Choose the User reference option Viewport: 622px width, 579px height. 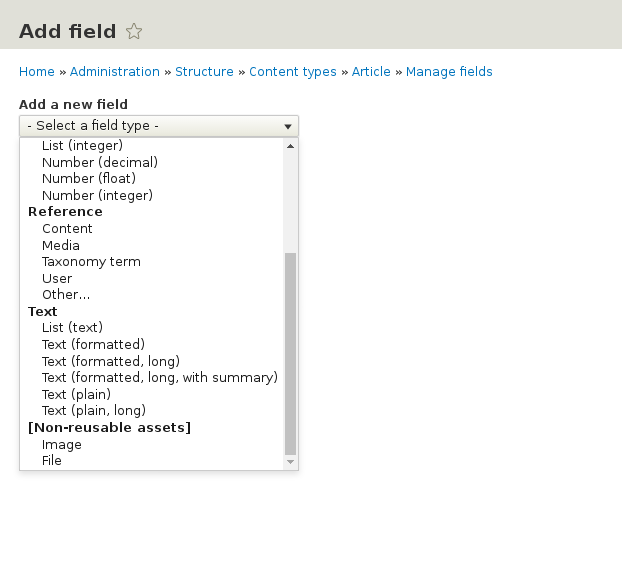pos(57,279)
